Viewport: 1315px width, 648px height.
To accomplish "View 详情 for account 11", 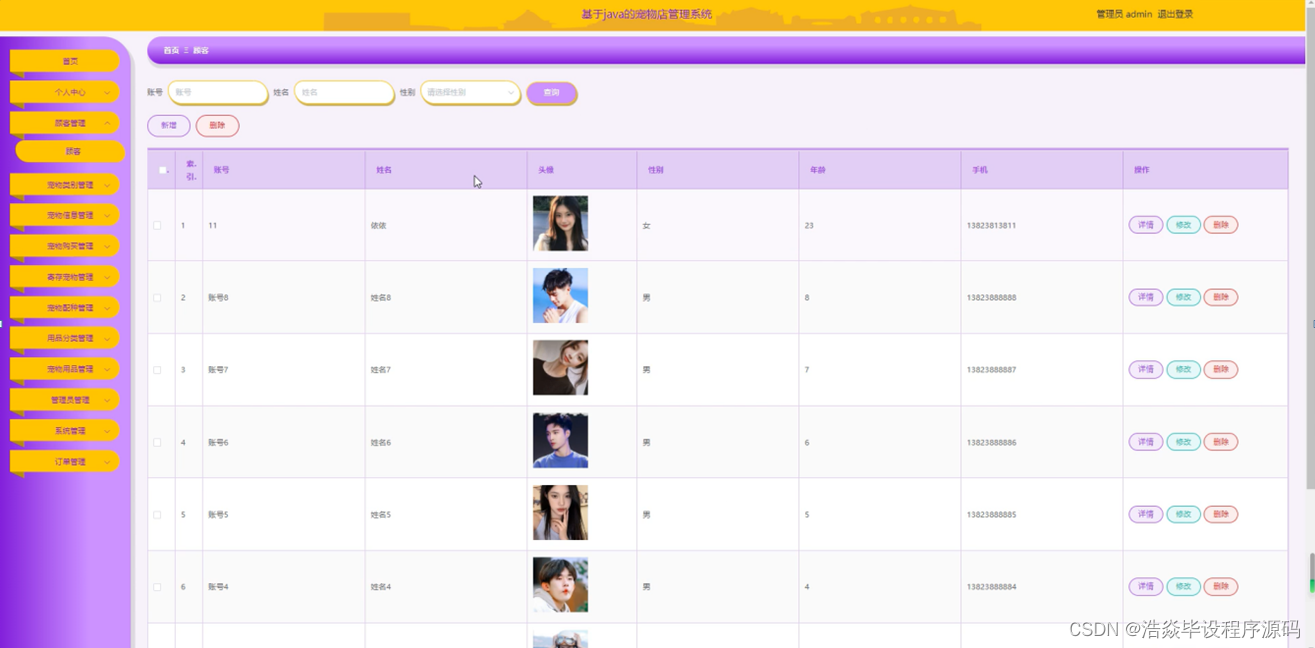I will tap(1146, 225).
